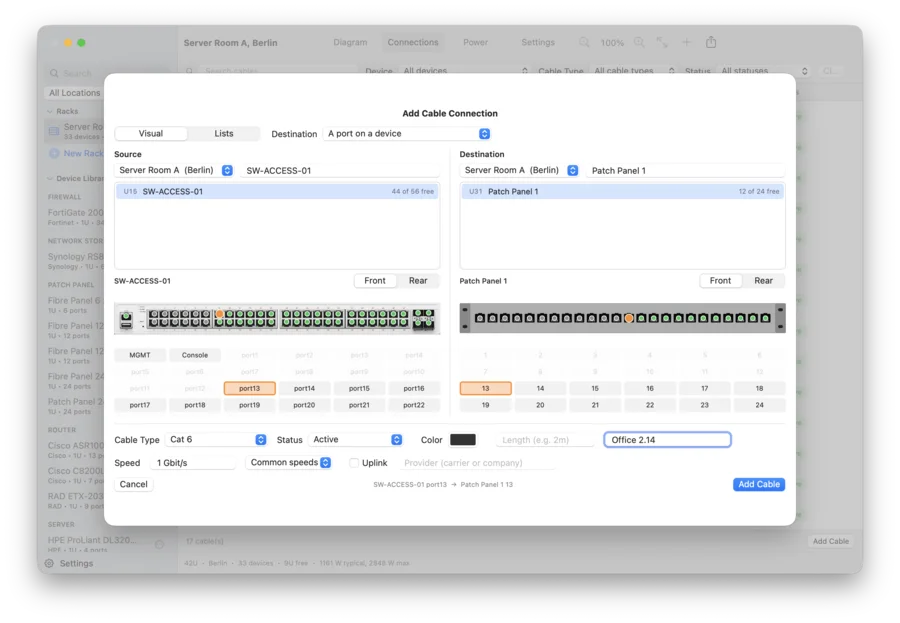Select port13 on the source switch
The width and height of the screenshot is (900, 623).
point(250,389)
